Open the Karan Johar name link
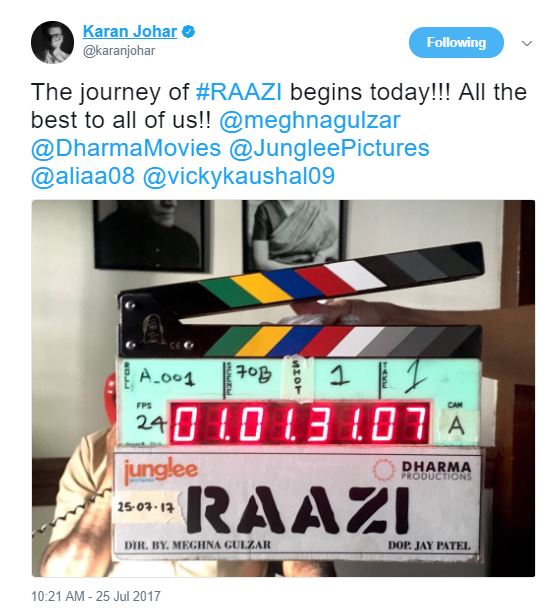The width and height of the screenshot is (560, 612). [130, 32]
